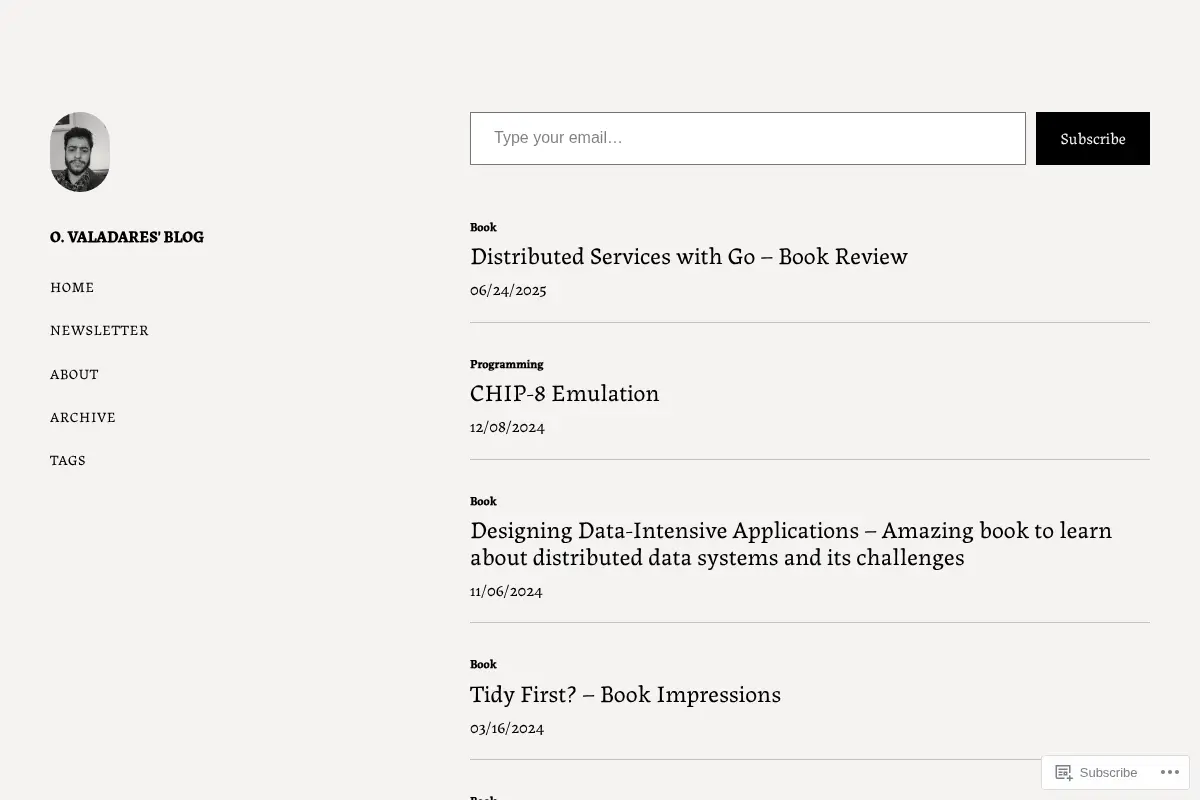The height and width of the screenshot is (800, 1200).
Task: Click the author avatar photo
Action: (x=80, y=152)
